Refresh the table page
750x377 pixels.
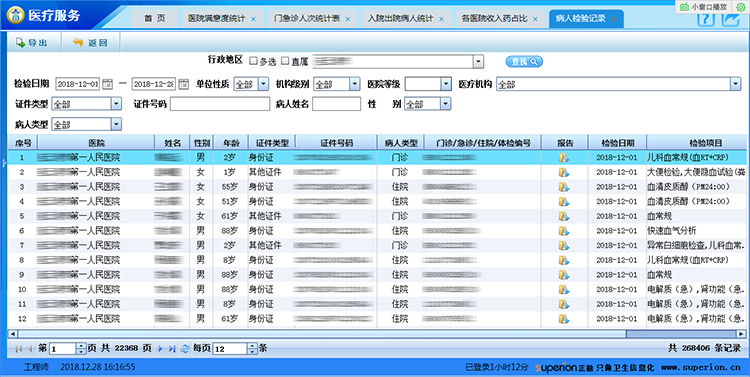pos(185,349)
